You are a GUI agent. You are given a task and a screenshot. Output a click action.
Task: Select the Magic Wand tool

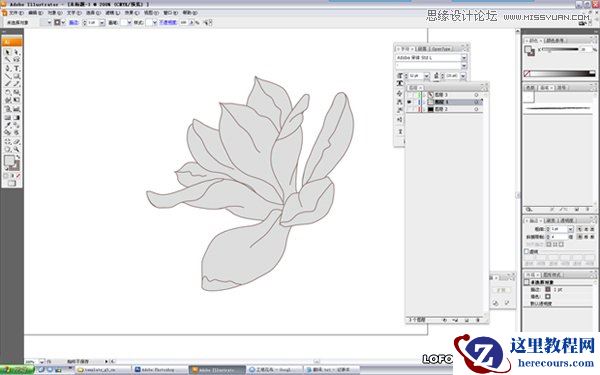(x=7, y=60)
